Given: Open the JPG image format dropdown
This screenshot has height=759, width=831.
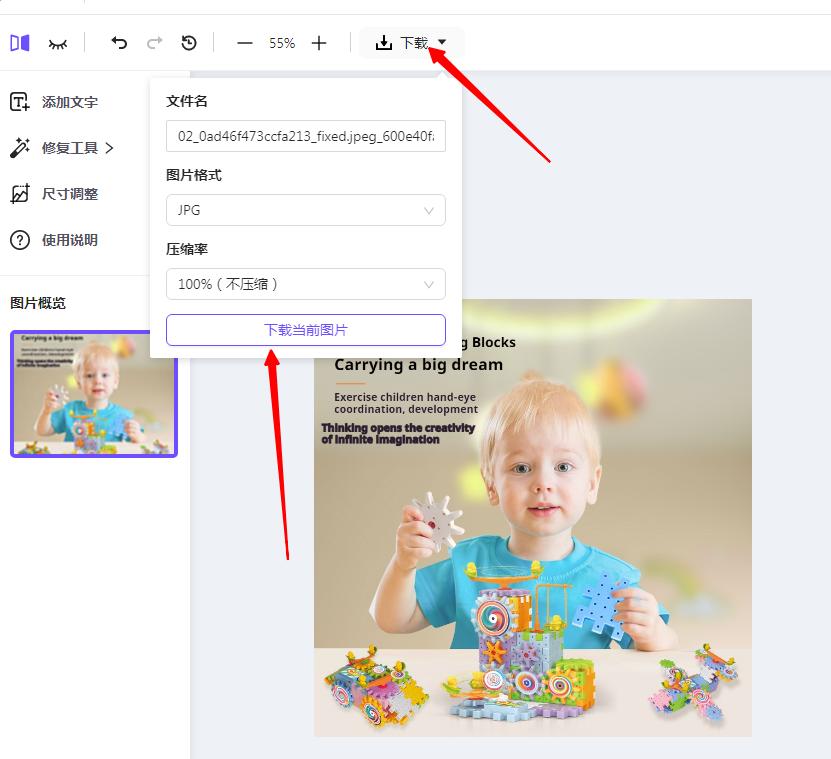Looking at the screenshot, I should coord(305,210).
